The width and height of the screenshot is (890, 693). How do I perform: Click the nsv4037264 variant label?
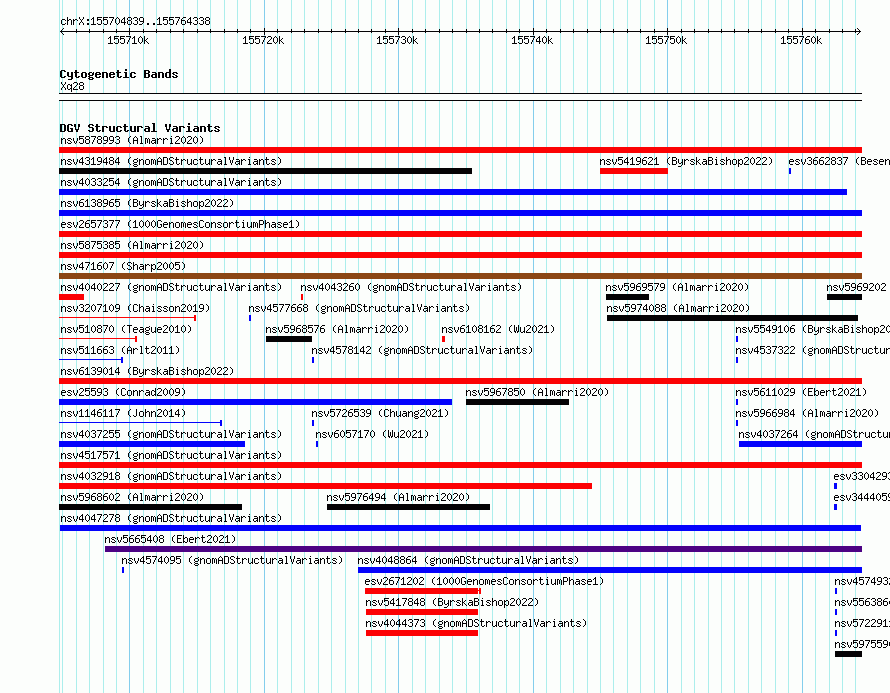pyautogui.click(x=814, y=434)
